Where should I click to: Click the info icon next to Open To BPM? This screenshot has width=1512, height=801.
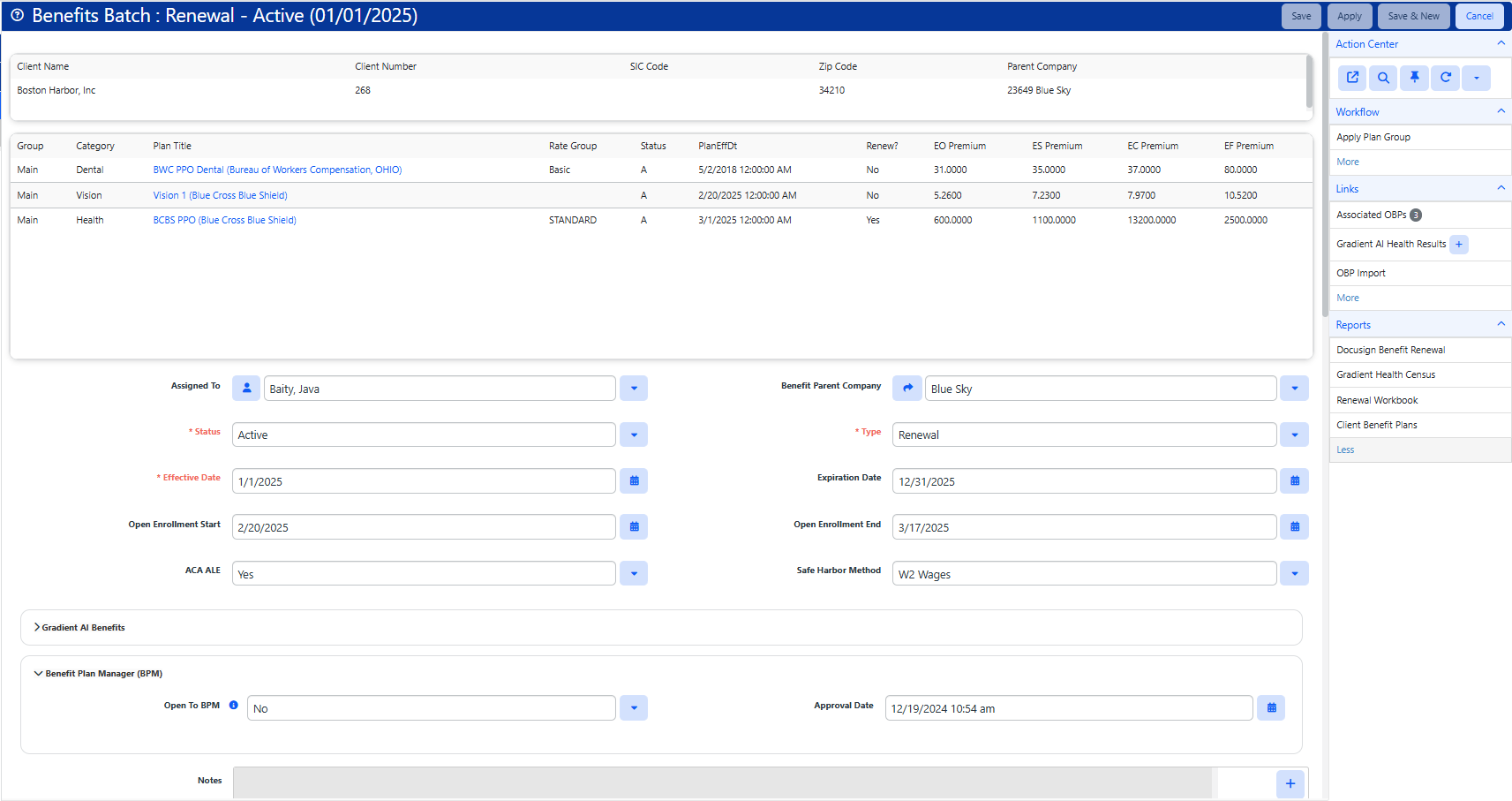click(x=233, y=705)
